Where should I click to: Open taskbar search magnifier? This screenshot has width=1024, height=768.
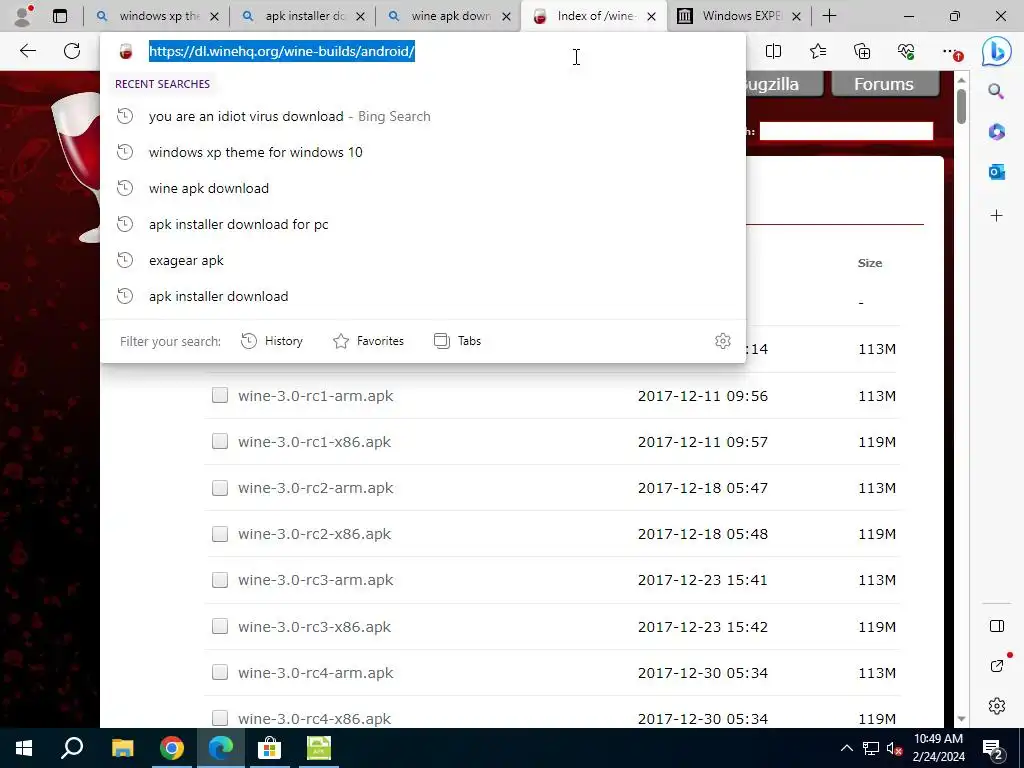click(72, 748)
